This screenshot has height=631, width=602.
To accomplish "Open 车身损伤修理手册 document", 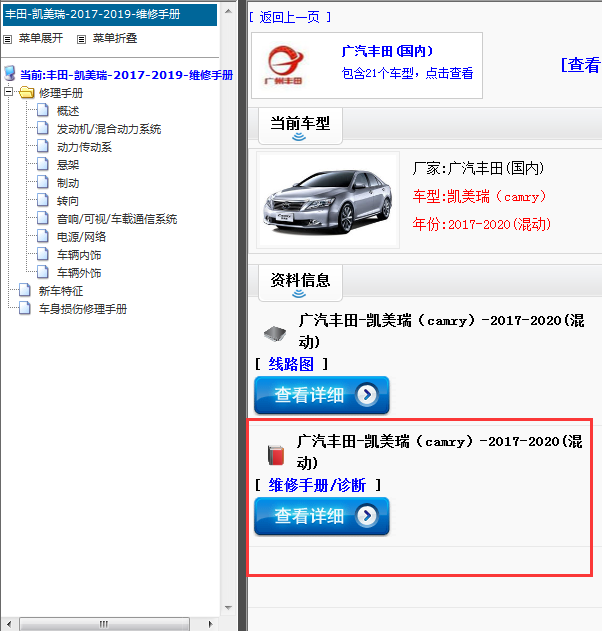I will [x=83, y=309].
